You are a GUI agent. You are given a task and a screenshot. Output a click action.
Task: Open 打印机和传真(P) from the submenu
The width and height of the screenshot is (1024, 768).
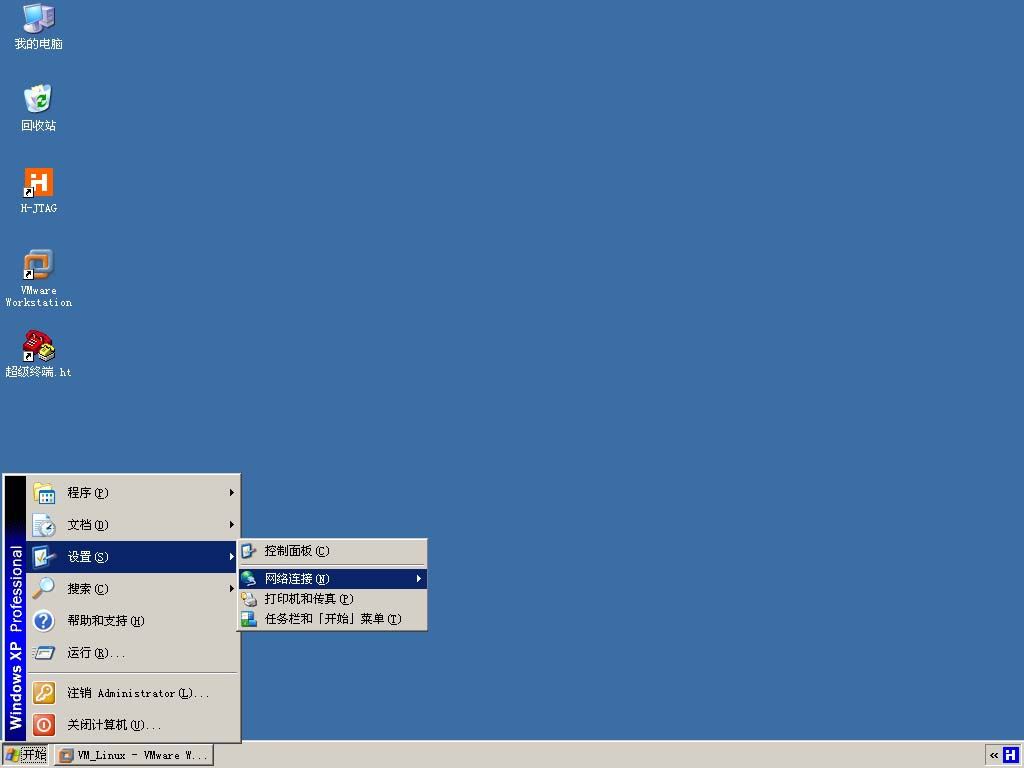pos(332,599)
